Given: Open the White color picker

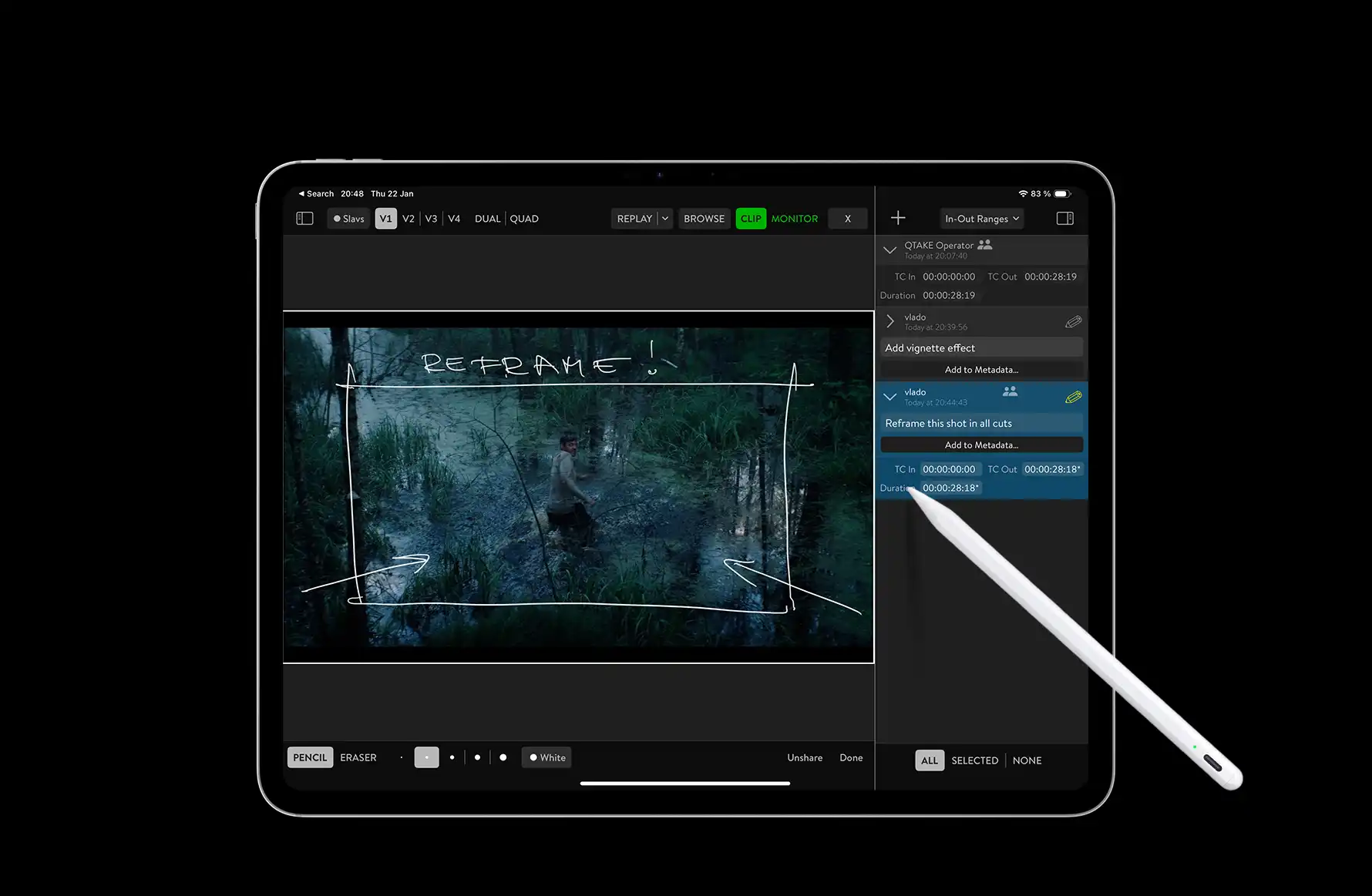Looking at the screenshot, I should click(547, 758).
